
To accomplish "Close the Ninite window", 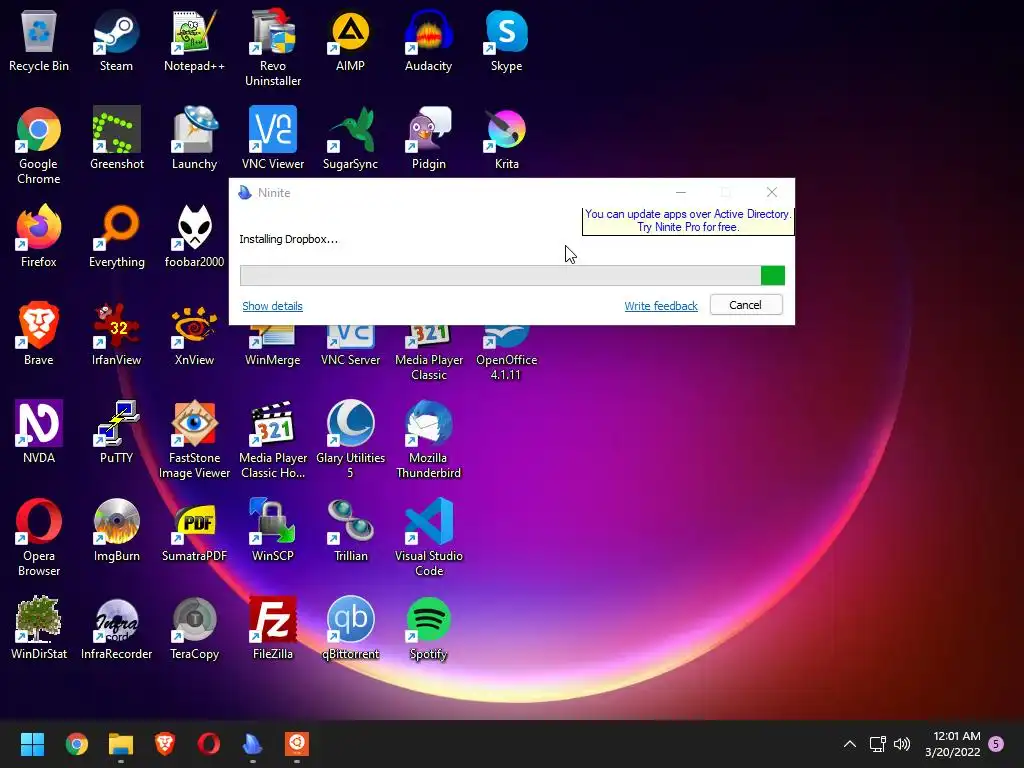I will (x=772, y=192).
